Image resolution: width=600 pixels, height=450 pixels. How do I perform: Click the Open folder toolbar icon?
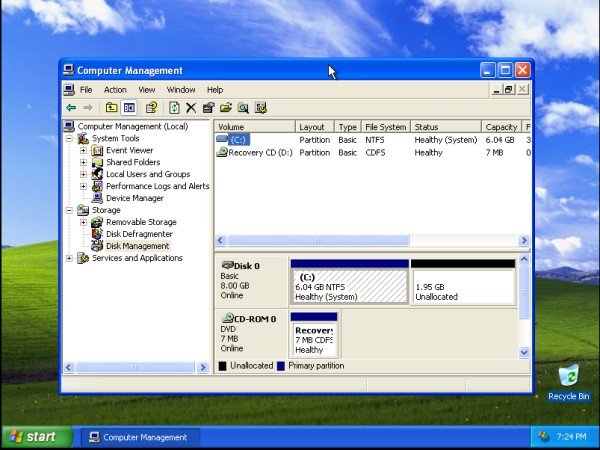coord(226,108)
